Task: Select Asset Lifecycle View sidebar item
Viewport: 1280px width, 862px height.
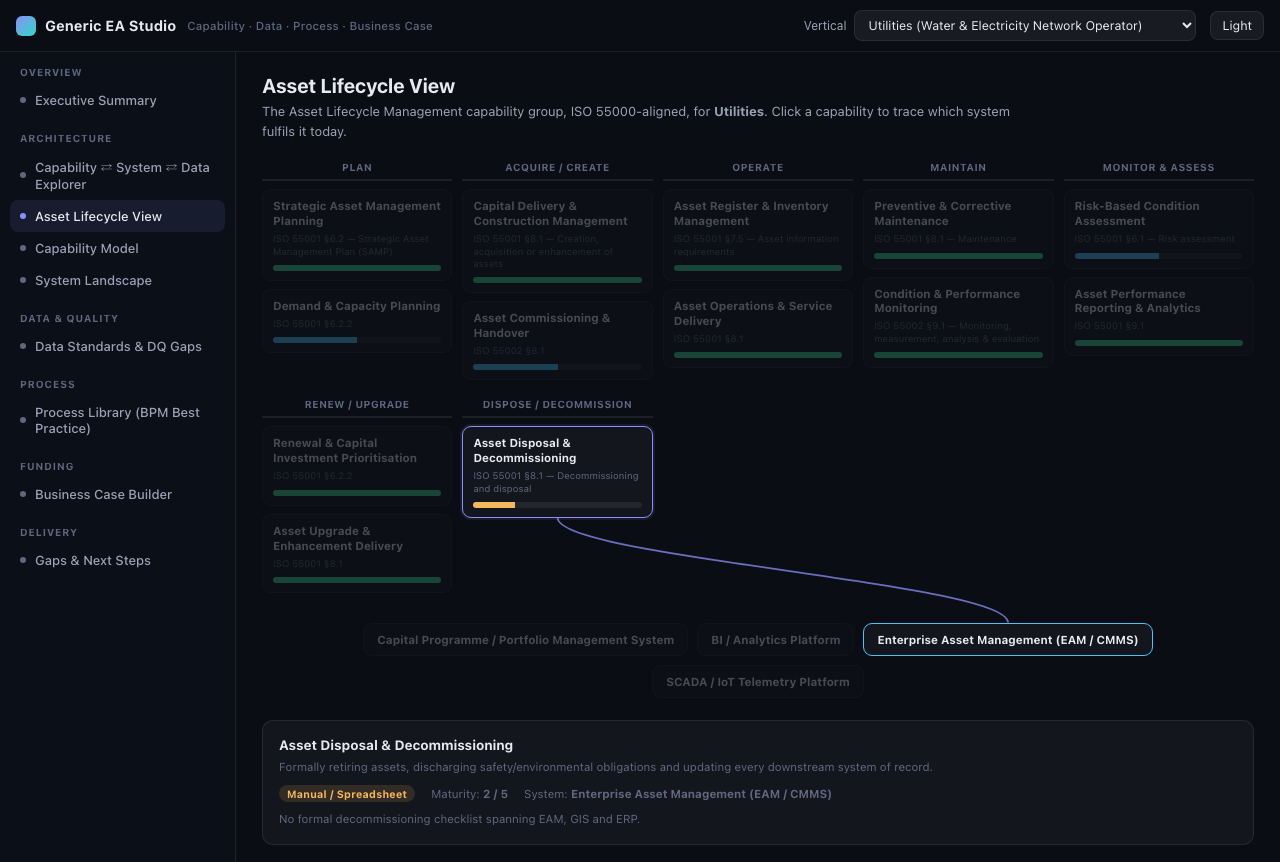Action: [118, 216]
